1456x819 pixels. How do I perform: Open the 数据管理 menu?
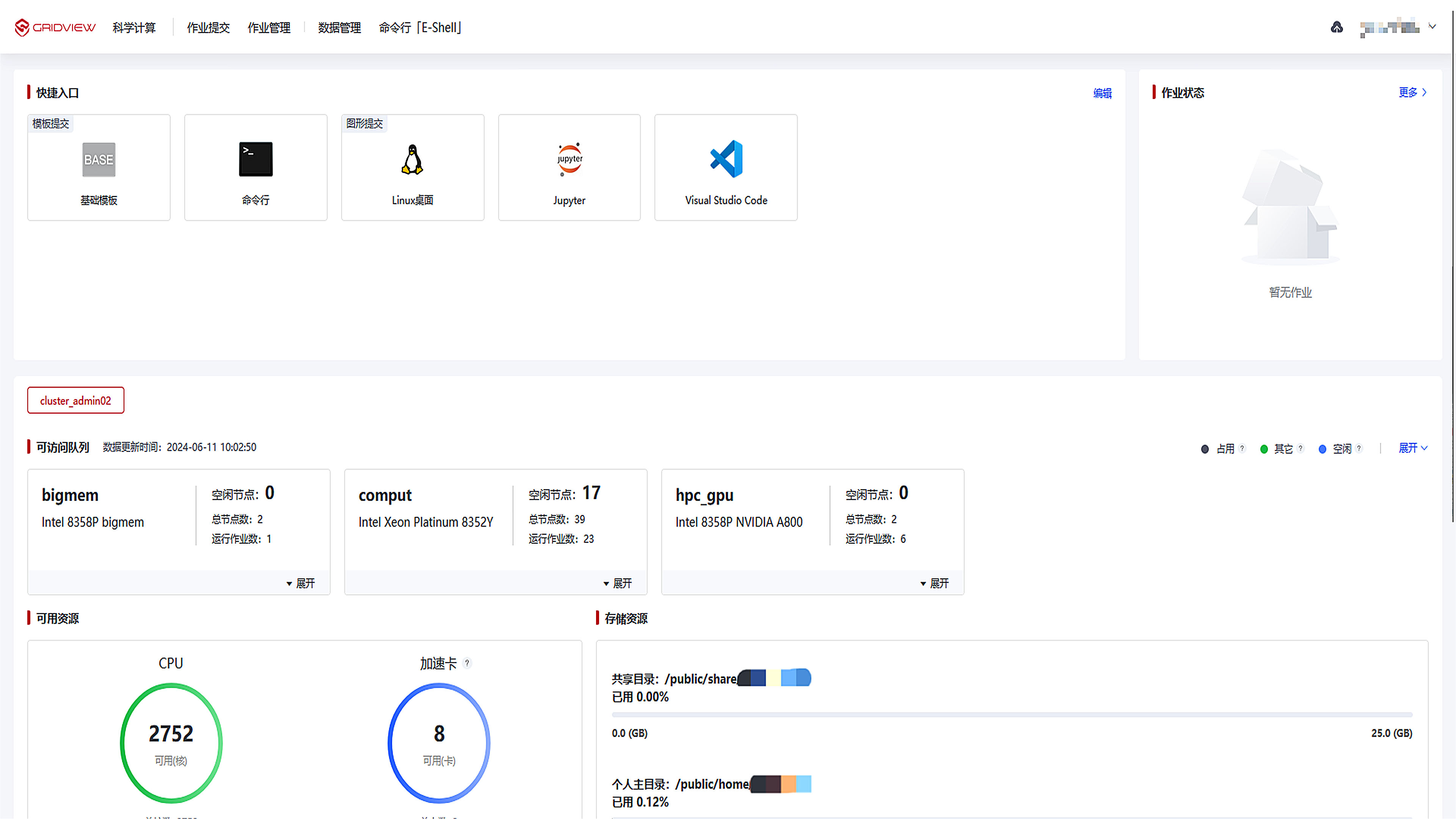(x=339, y=28)
